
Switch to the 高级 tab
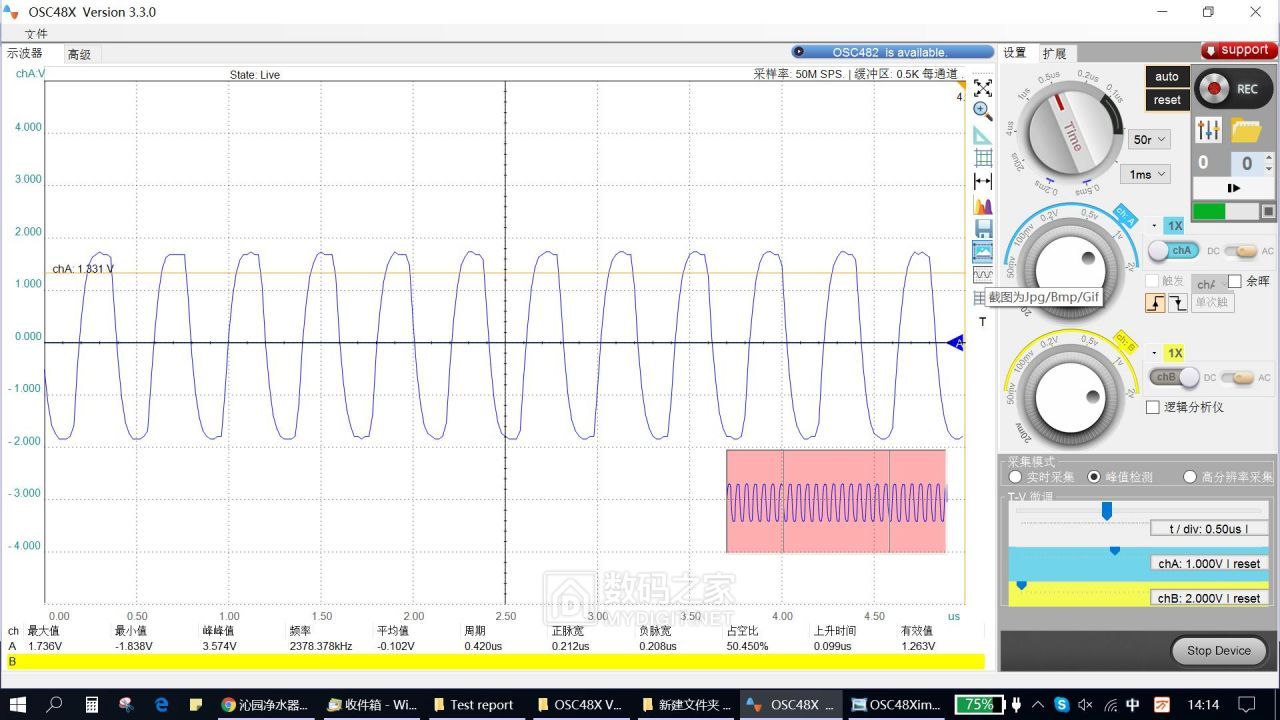(x=79, y=54)
